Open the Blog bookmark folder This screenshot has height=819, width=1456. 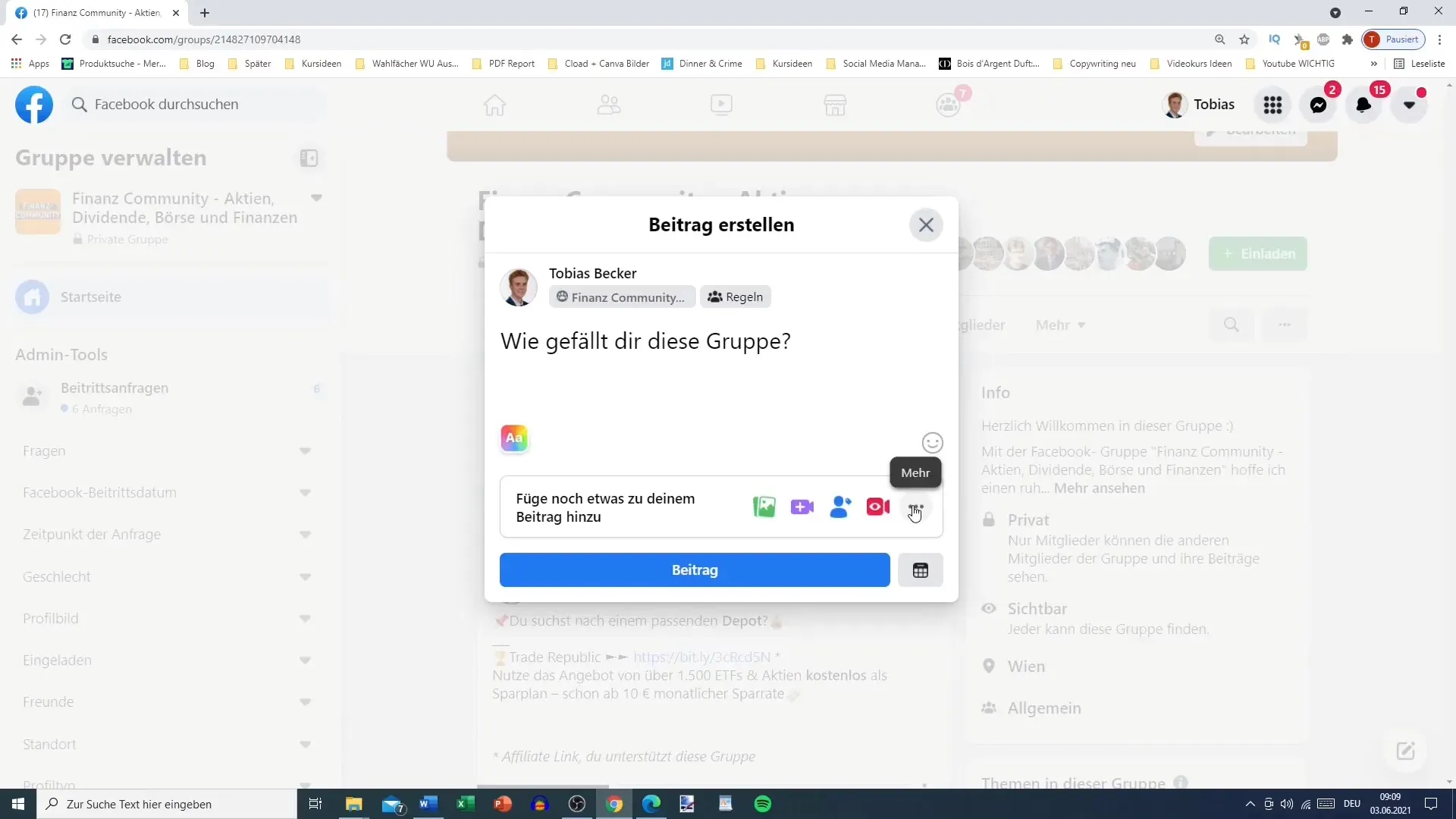[197, 64]
